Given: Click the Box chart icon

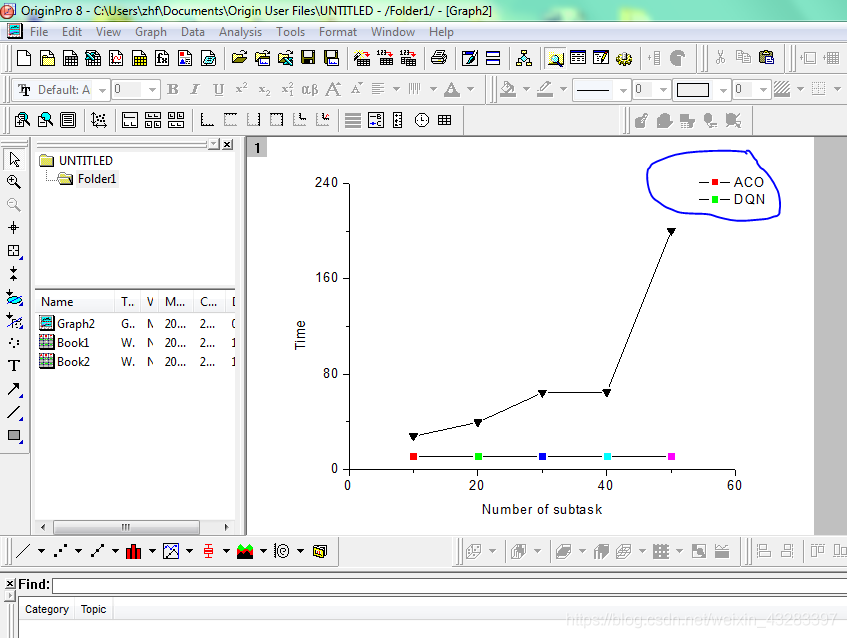Looking at the screenshot, I should click(209, 551).
